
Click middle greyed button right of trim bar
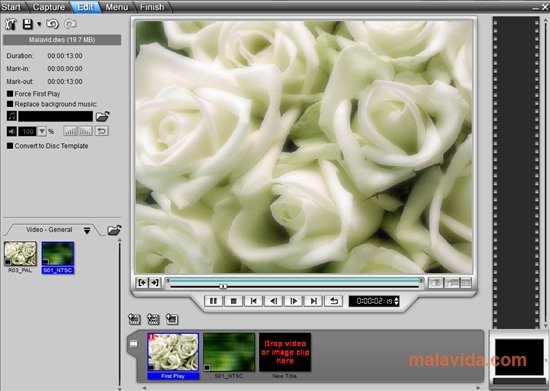tap(452, 283)
